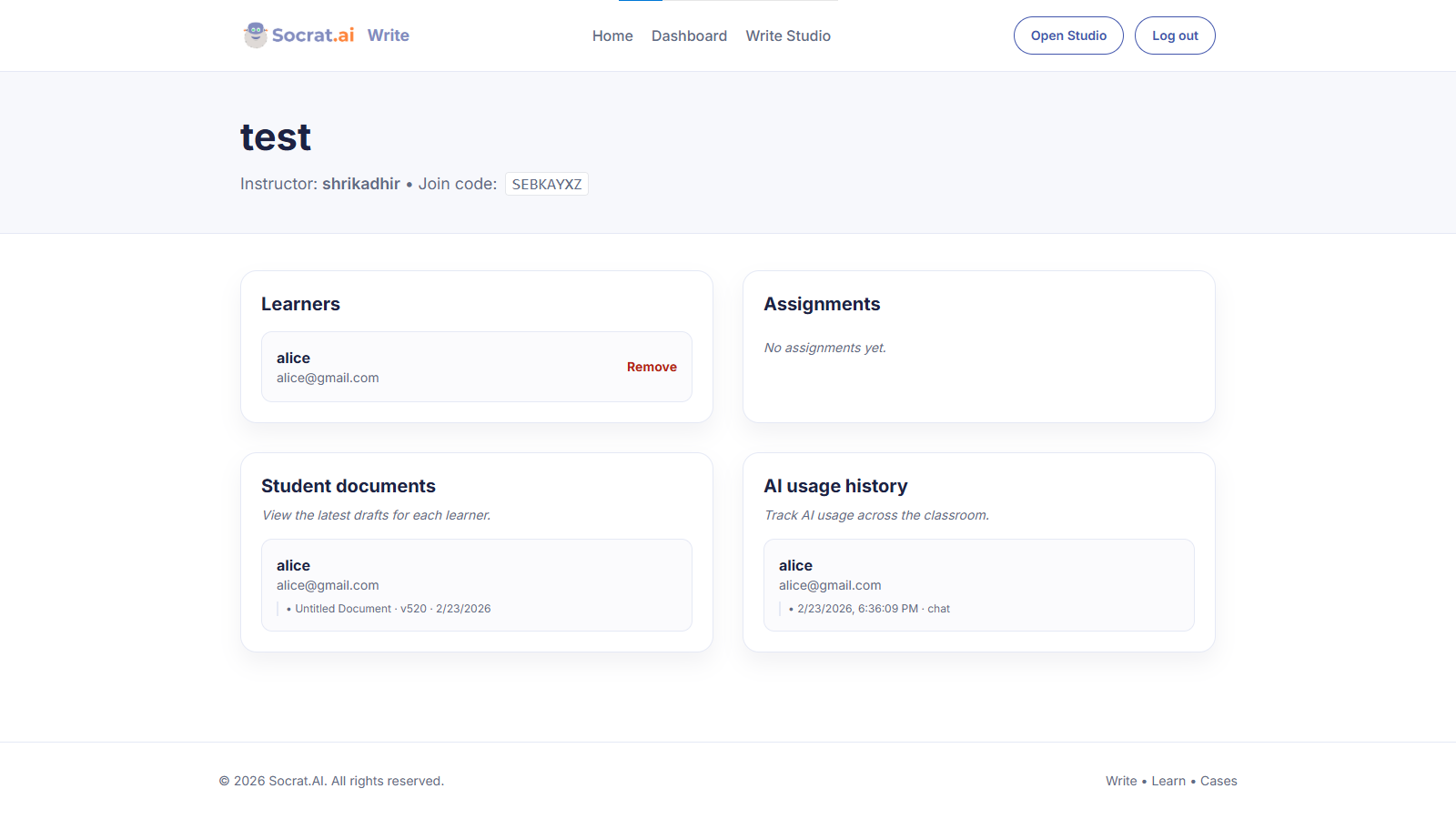
Task: Click the Write label beside the logo
Action: (x=389, y=35)
